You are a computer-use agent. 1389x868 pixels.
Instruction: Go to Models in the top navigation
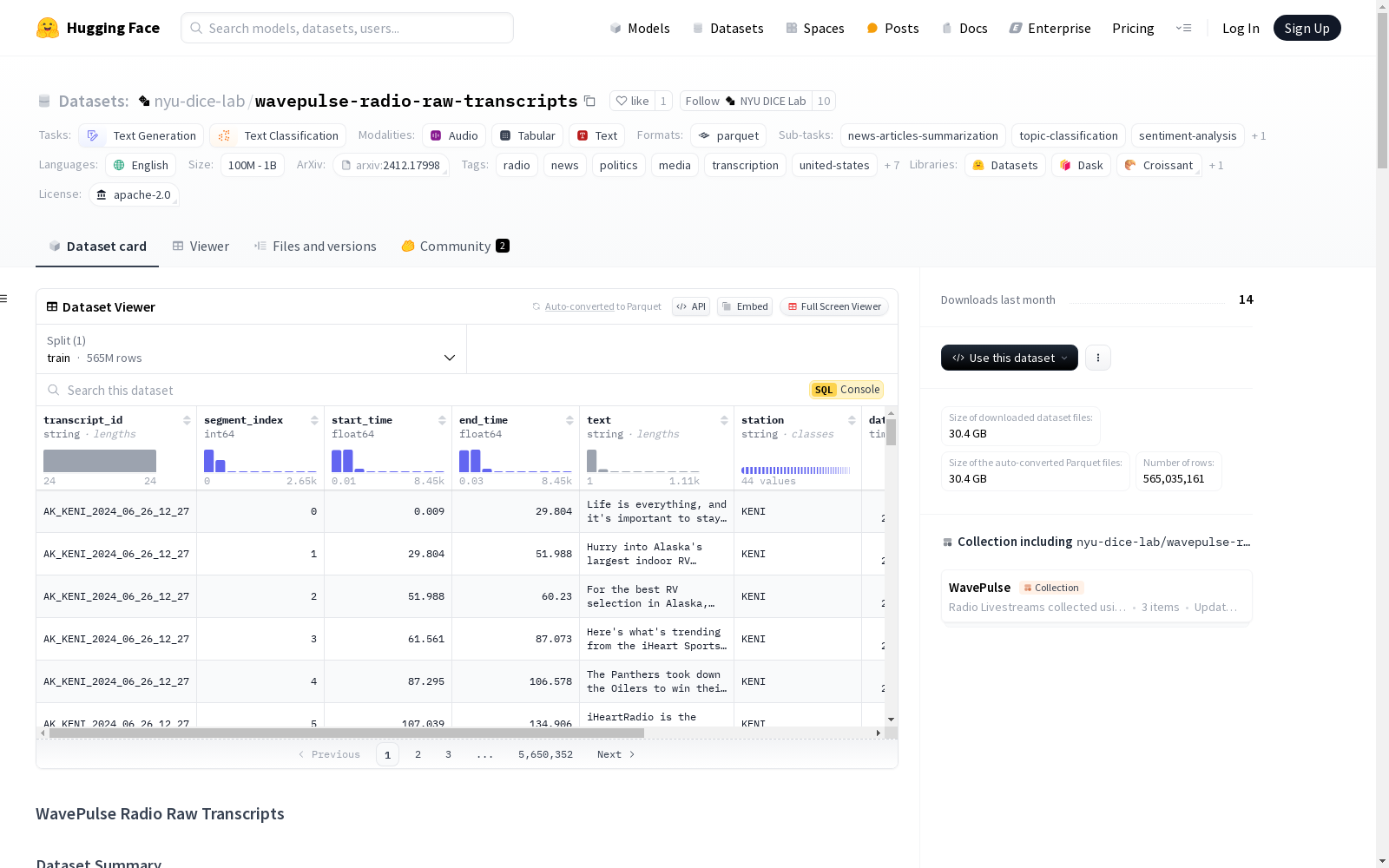coord(640,28)
